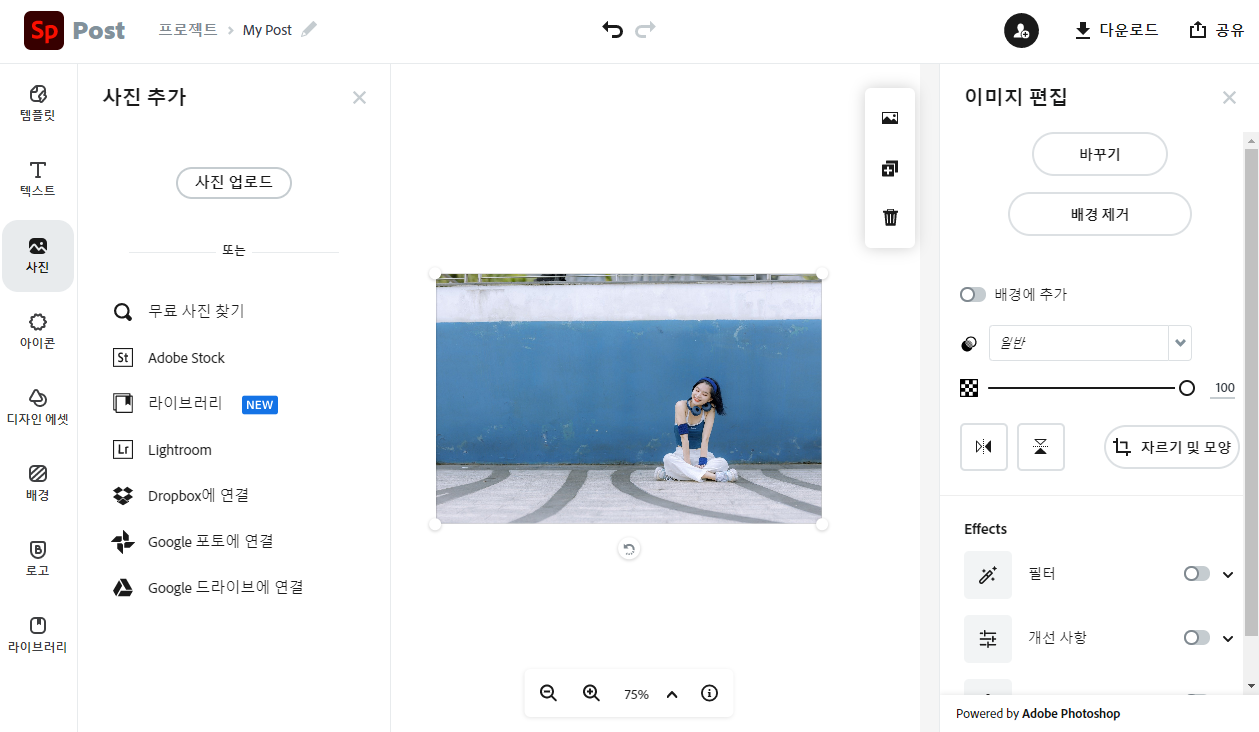1259x732 pixels.
Task: Toggle the 개선 사항 switch
Action: click(x=1197, y=638)
